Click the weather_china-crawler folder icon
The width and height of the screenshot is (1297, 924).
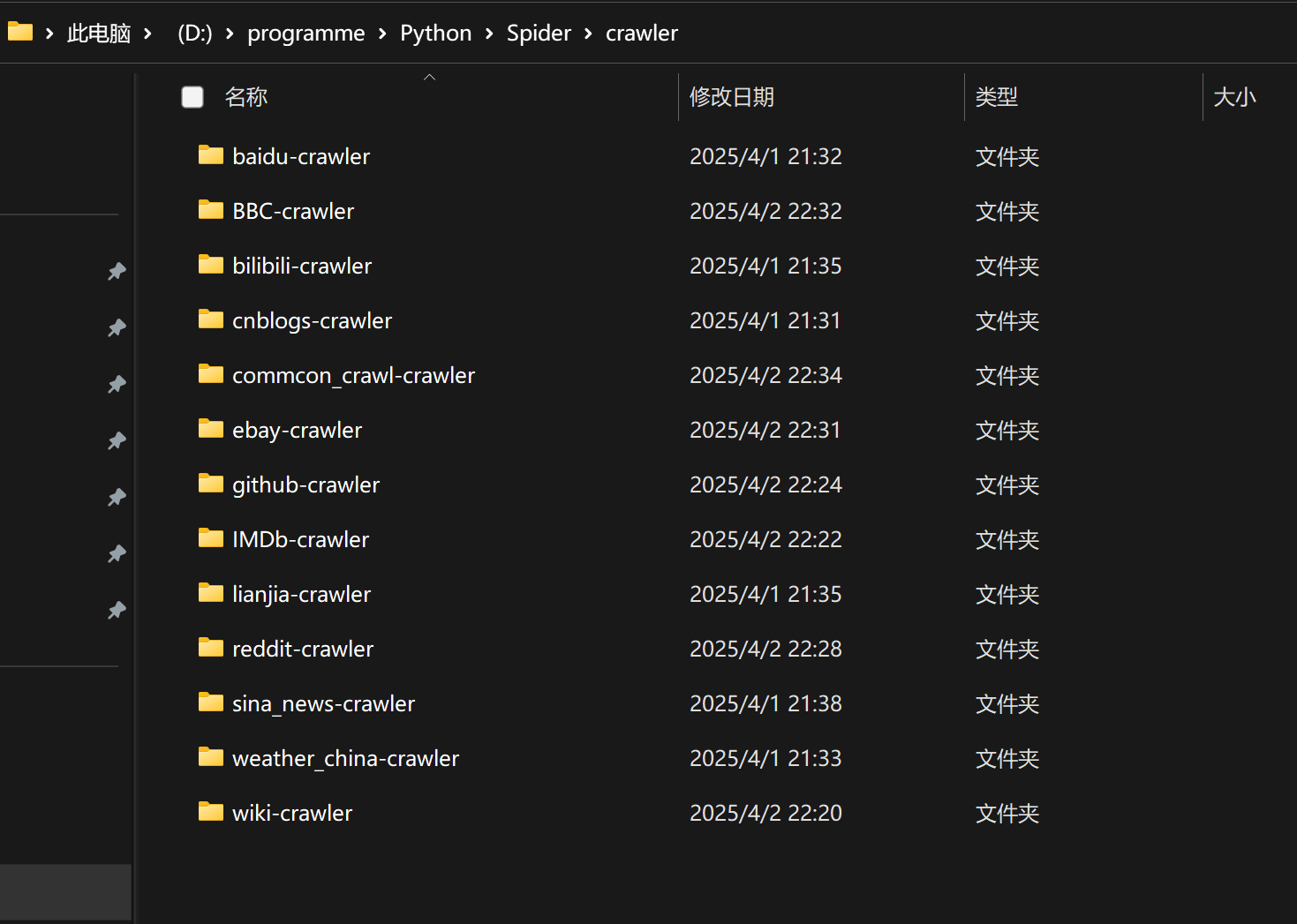click(x=211, y=757)
